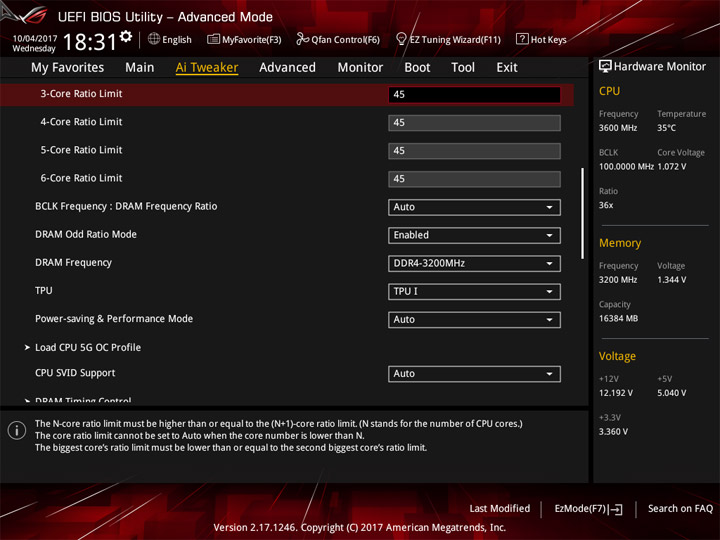Open Power-saving & Performance Mode dropdown
This screenshot has height=540, width=720.
click(474, 320)
